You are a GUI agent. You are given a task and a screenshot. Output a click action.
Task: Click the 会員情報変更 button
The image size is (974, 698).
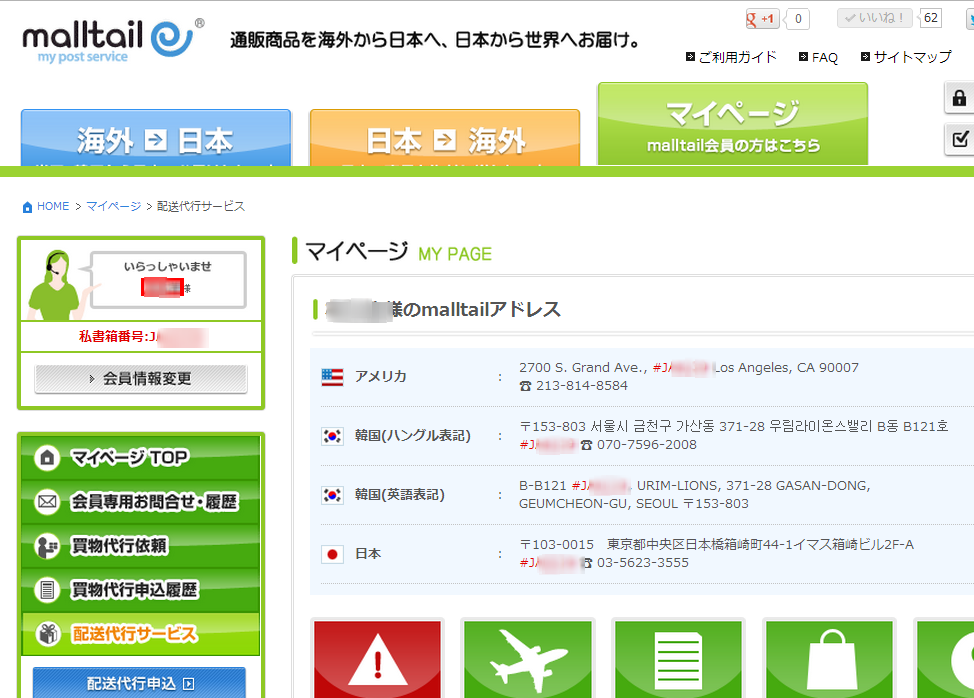coord(141,379)
